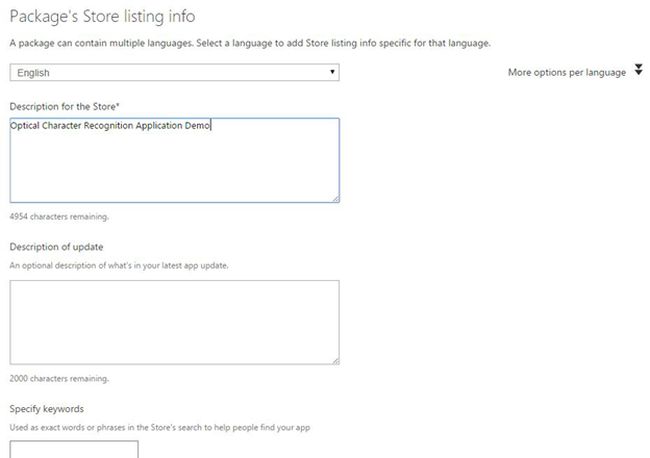Click the Description for the Store text area
Image resolution: width=650 pixels, height=458 pixels.
coord(175,160)
